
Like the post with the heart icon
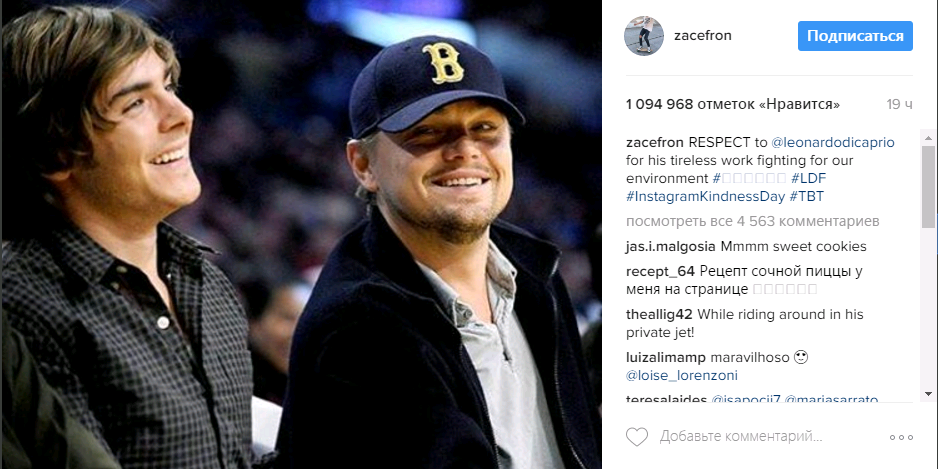pyautogui.click(x=637, y=437)
